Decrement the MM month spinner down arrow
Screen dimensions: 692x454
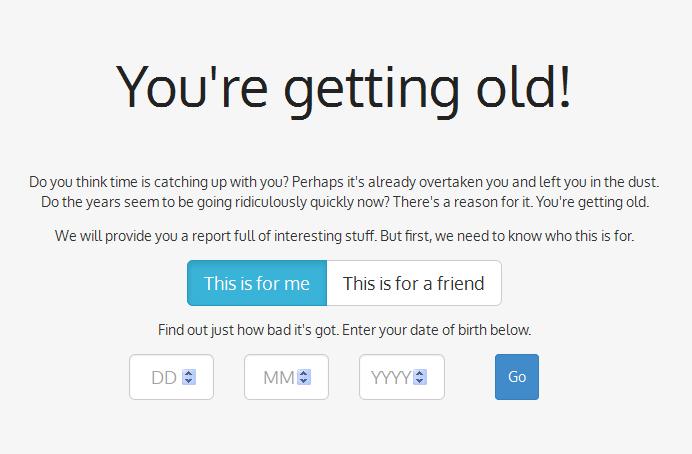click(304, 382)
